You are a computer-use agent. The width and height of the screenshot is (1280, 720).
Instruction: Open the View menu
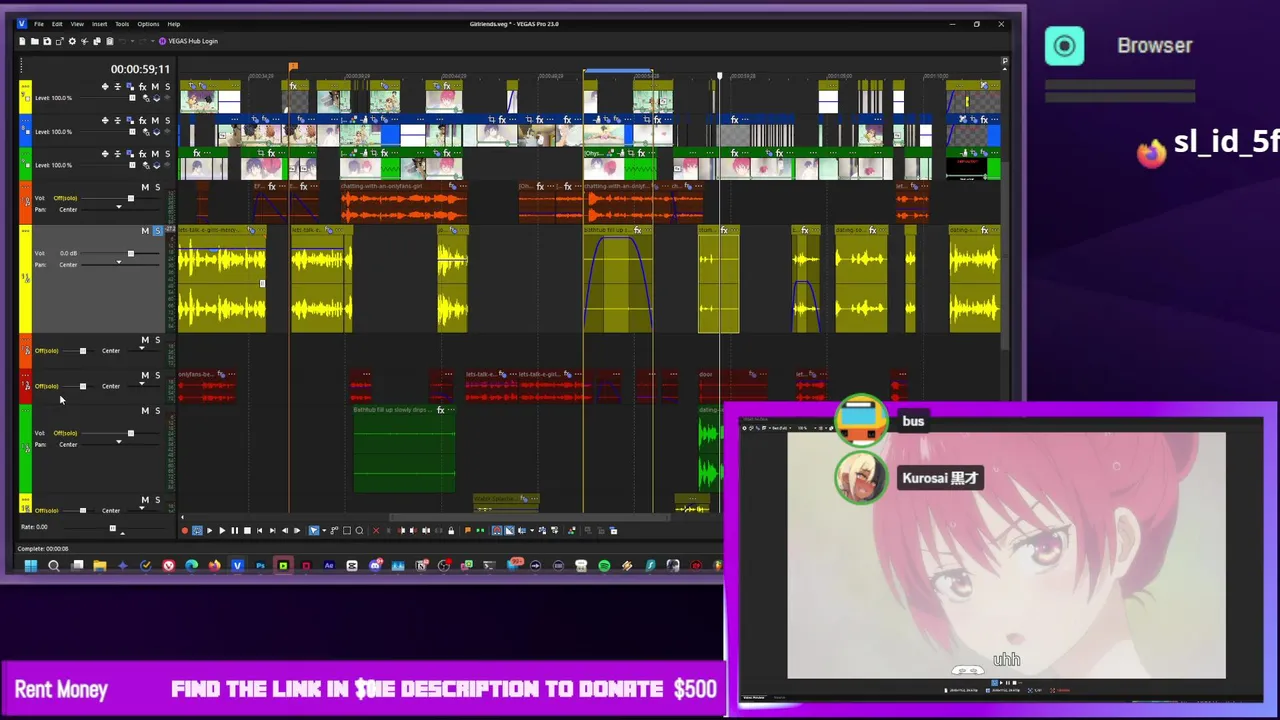coord(77,24)
